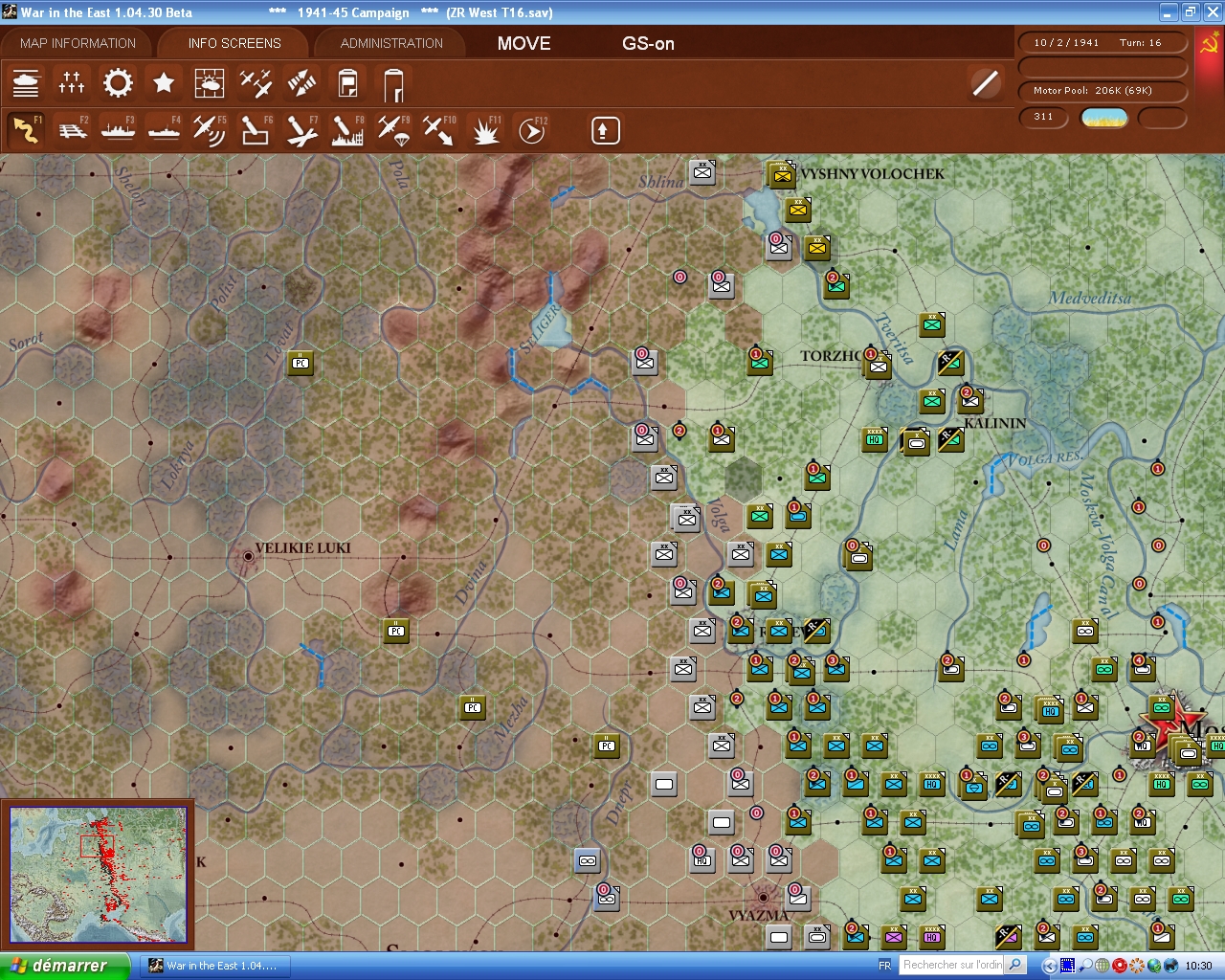The width and height of the screenshot is (1225, 980).
Task: Open the order of battle tank-list icon
Action: click(26, 83)
